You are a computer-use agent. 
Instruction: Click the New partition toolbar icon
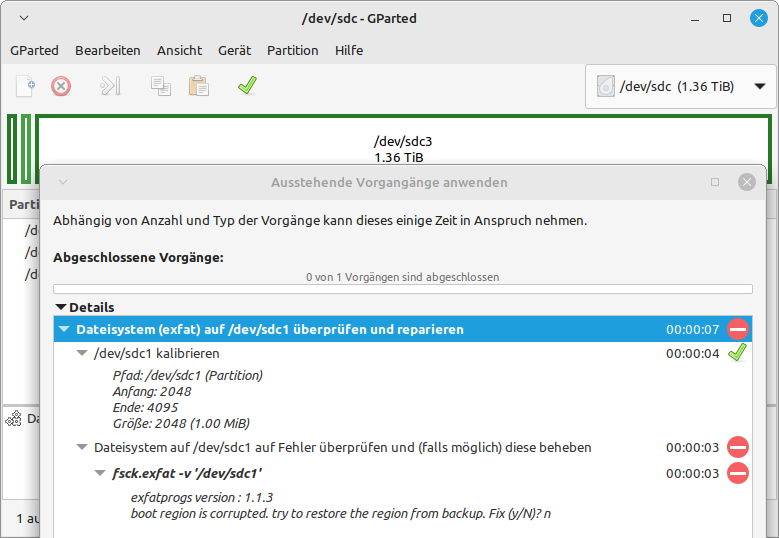[25, 86]
